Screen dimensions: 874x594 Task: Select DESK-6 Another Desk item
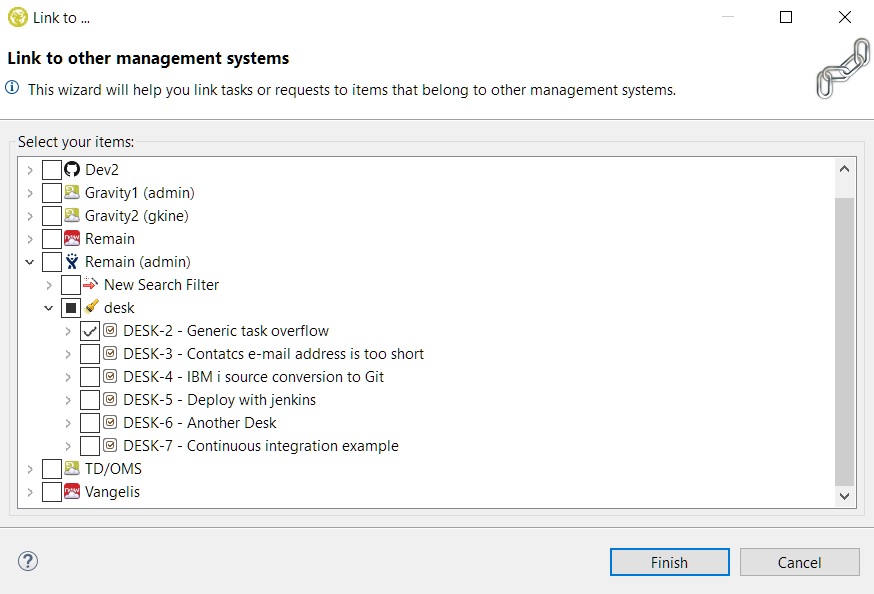(231, 423)
